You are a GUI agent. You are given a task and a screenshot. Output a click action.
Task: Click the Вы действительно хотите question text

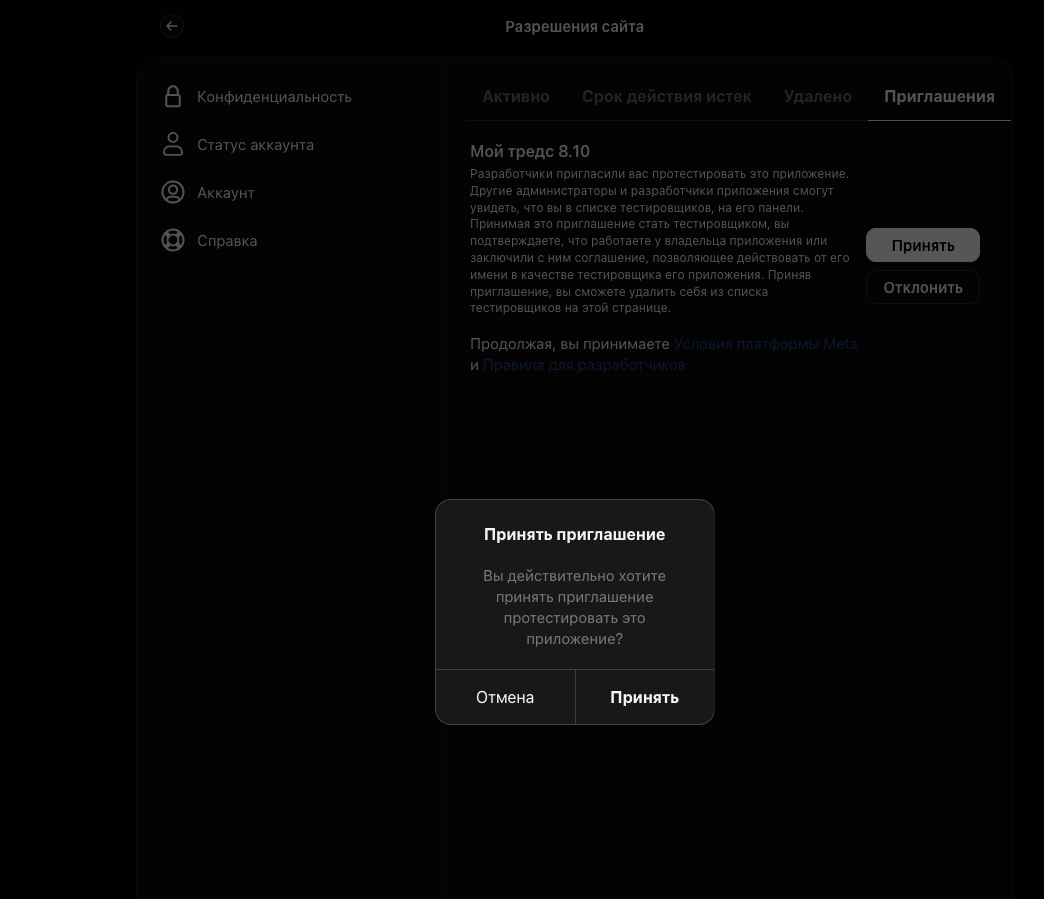[574, 607]
